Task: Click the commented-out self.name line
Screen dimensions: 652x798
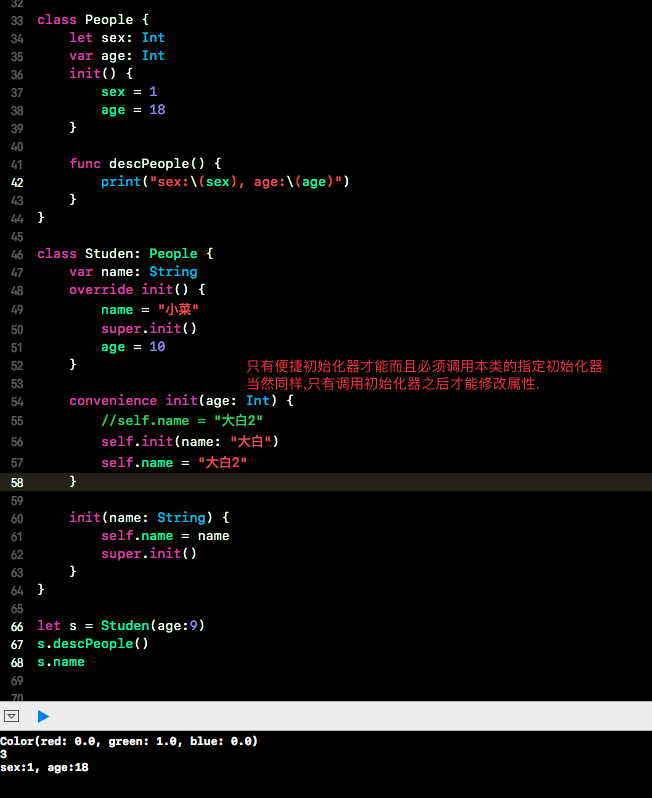Action: [181, 421]
